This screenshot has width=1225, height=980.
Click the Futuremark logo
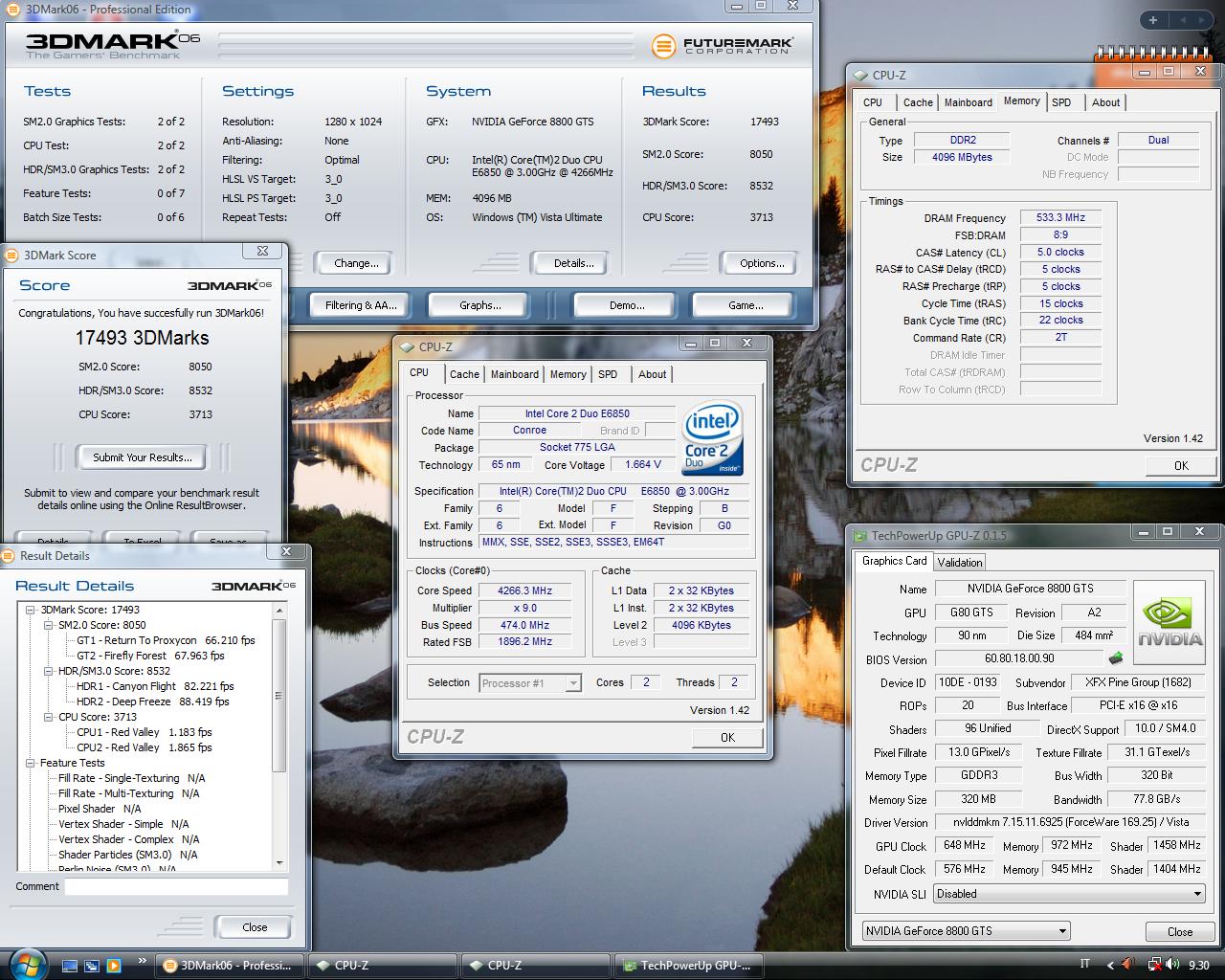pyautogui.click(x=723, y=45)
